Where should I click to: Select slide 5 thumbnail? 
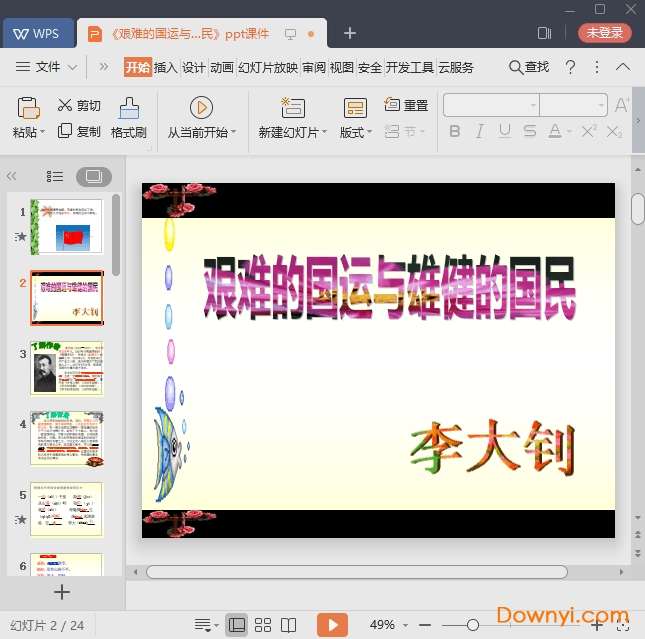pos(67,509)
